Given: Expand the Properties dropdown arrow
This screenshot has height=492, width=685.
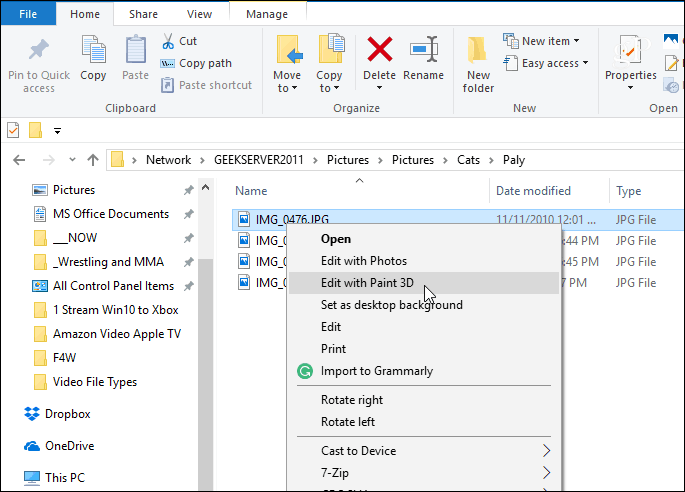Looking at the screenshot, I should [630, 88].
